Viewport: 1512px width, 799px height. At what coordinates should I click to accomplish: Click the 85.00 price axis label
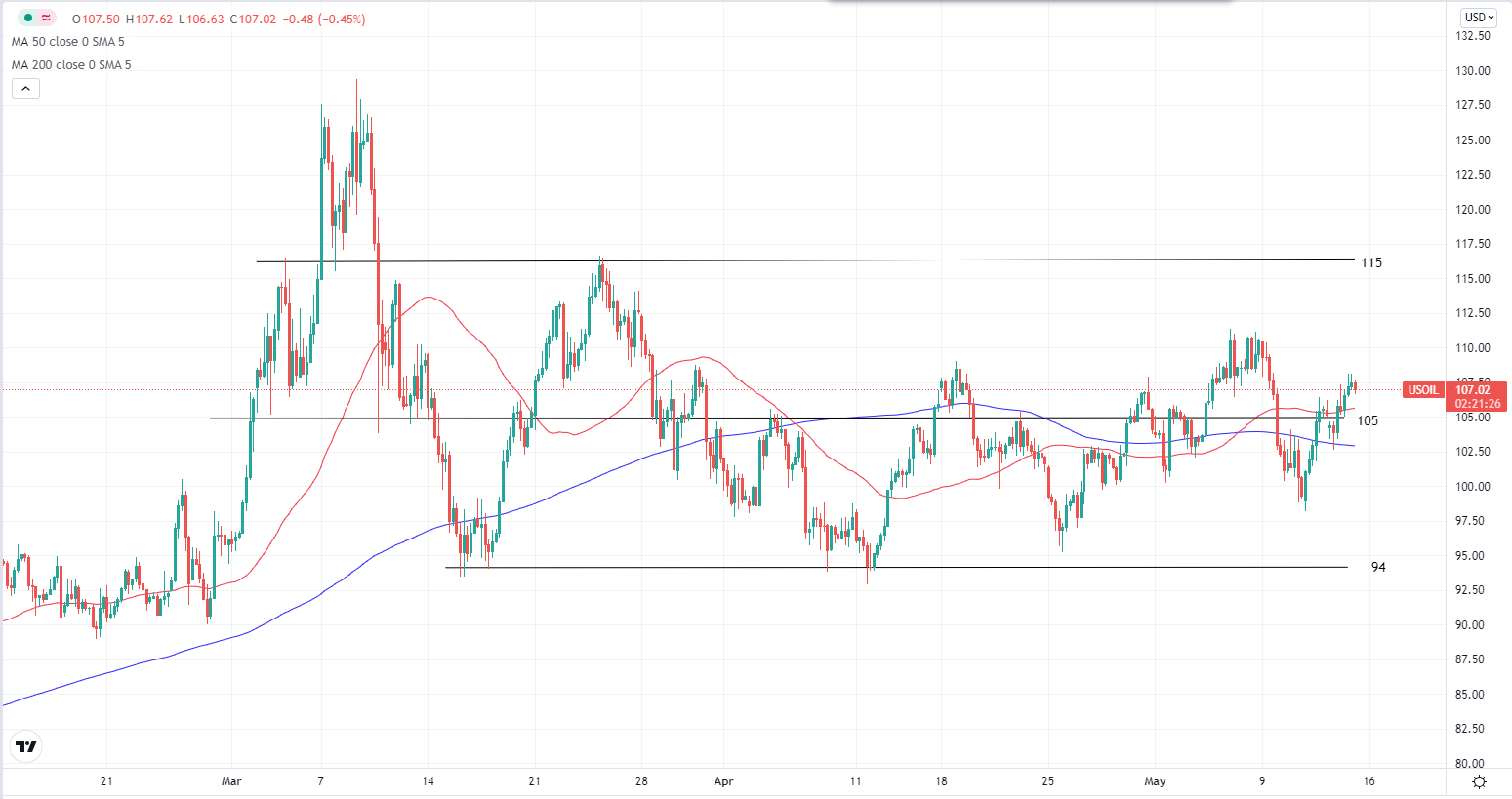click(x=1472, y=695)
